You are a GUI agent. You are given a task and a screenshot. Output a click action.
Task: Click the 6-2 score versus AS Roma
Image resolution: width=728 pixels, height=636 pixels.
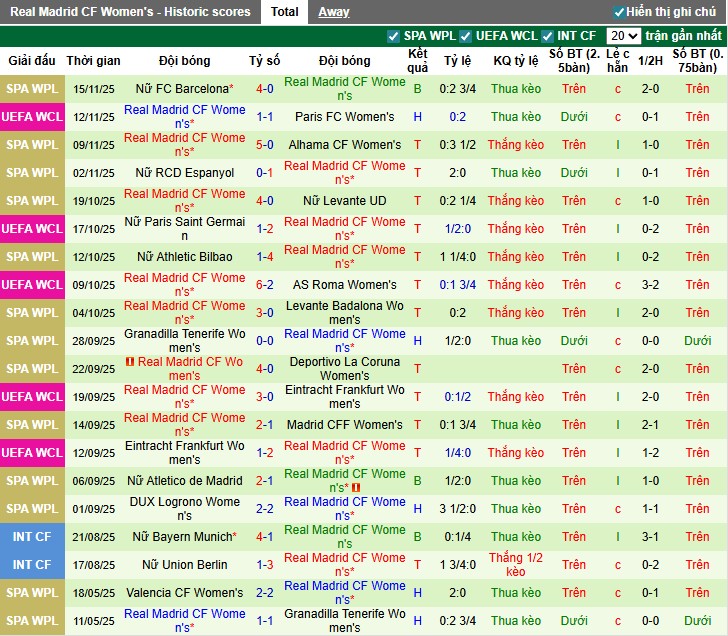[265, 285]
